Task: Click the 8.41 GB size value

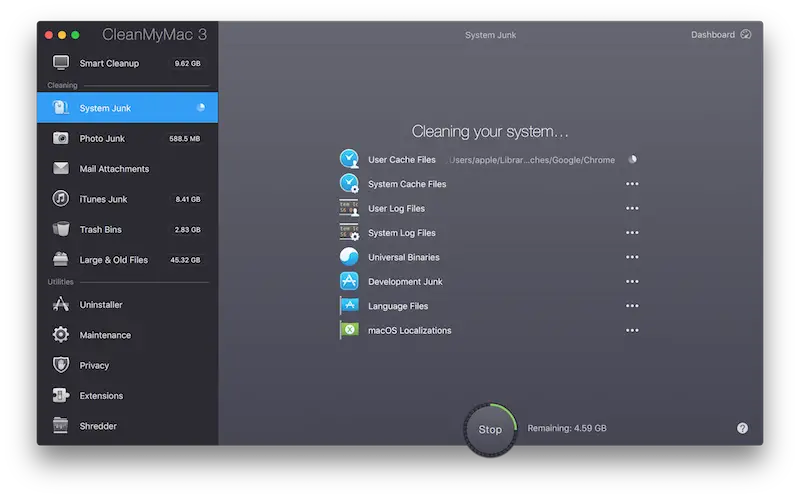Action: pos(188,199)
